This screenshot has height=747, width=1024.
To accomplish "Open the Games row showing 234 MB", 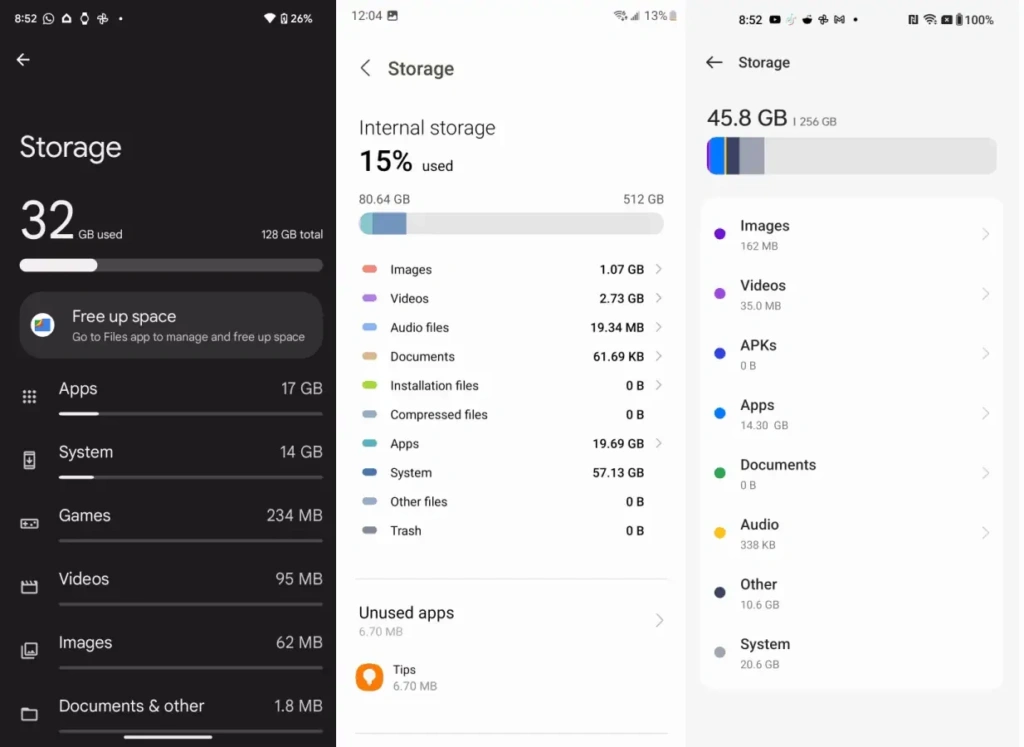I will click(171, 523).
